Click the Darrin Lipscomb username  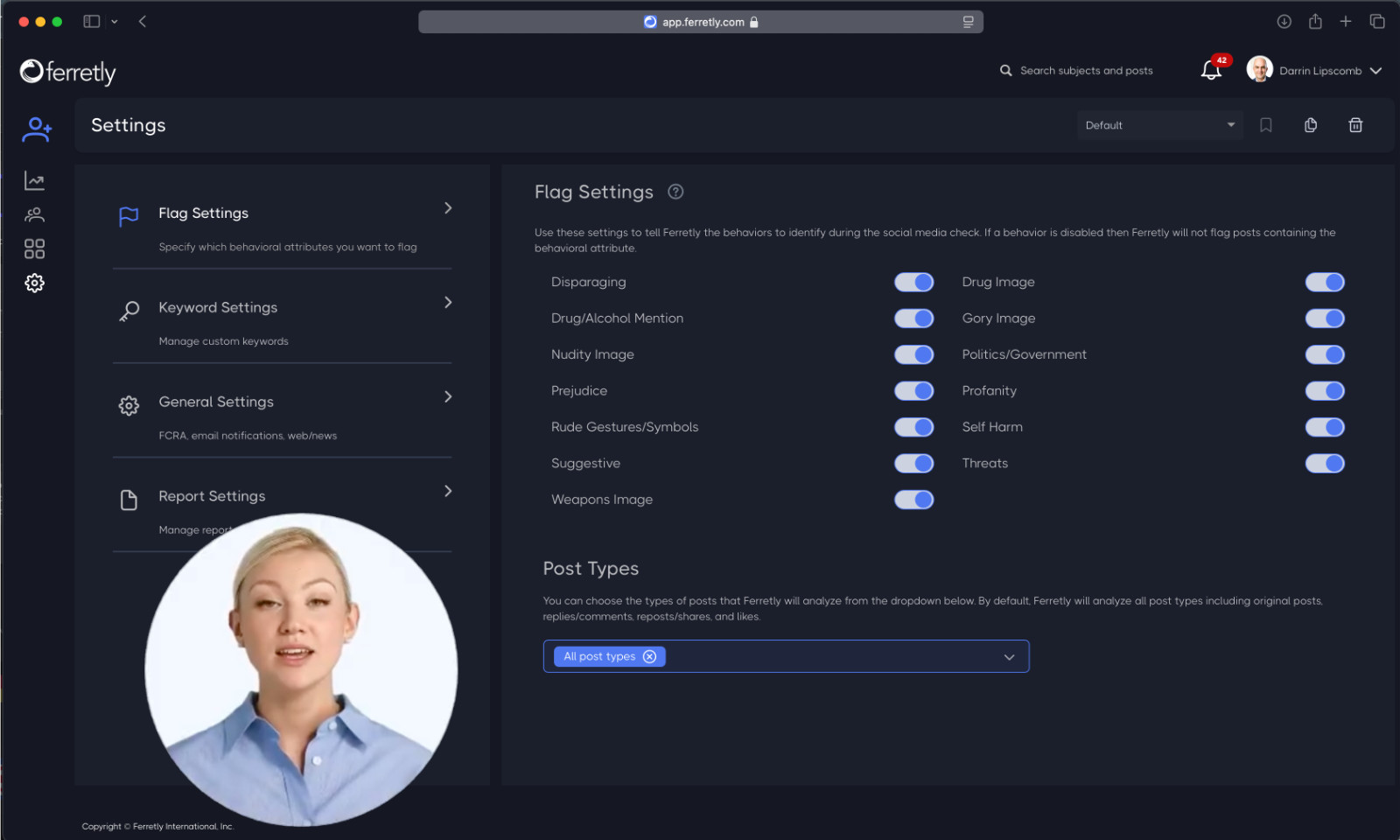pyautogui.click(x=1319, y=71)
